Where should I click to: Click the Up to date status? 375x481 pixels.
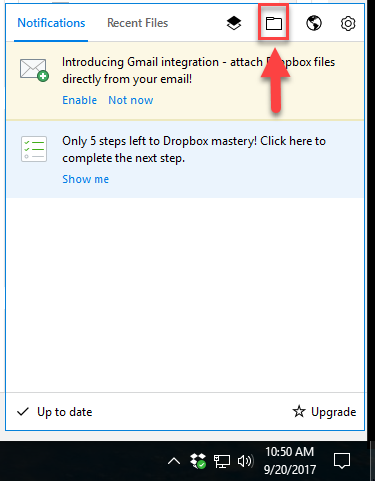coord(55,412)
